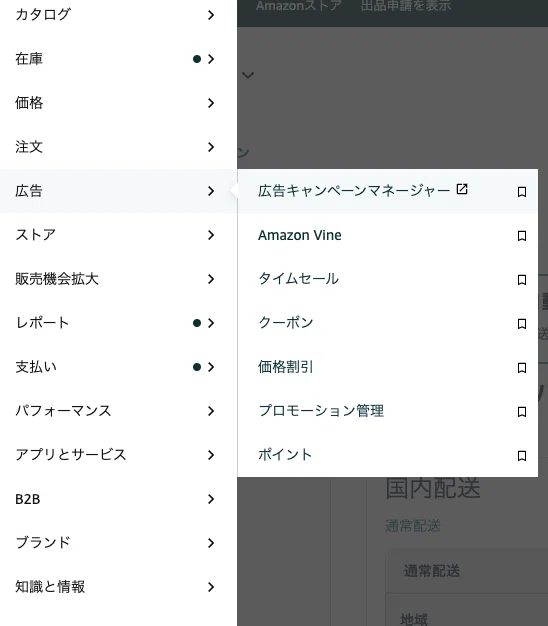Open the 注文 menu item
The width and height of the screenshot is (548, 626).
pos(119,147)
